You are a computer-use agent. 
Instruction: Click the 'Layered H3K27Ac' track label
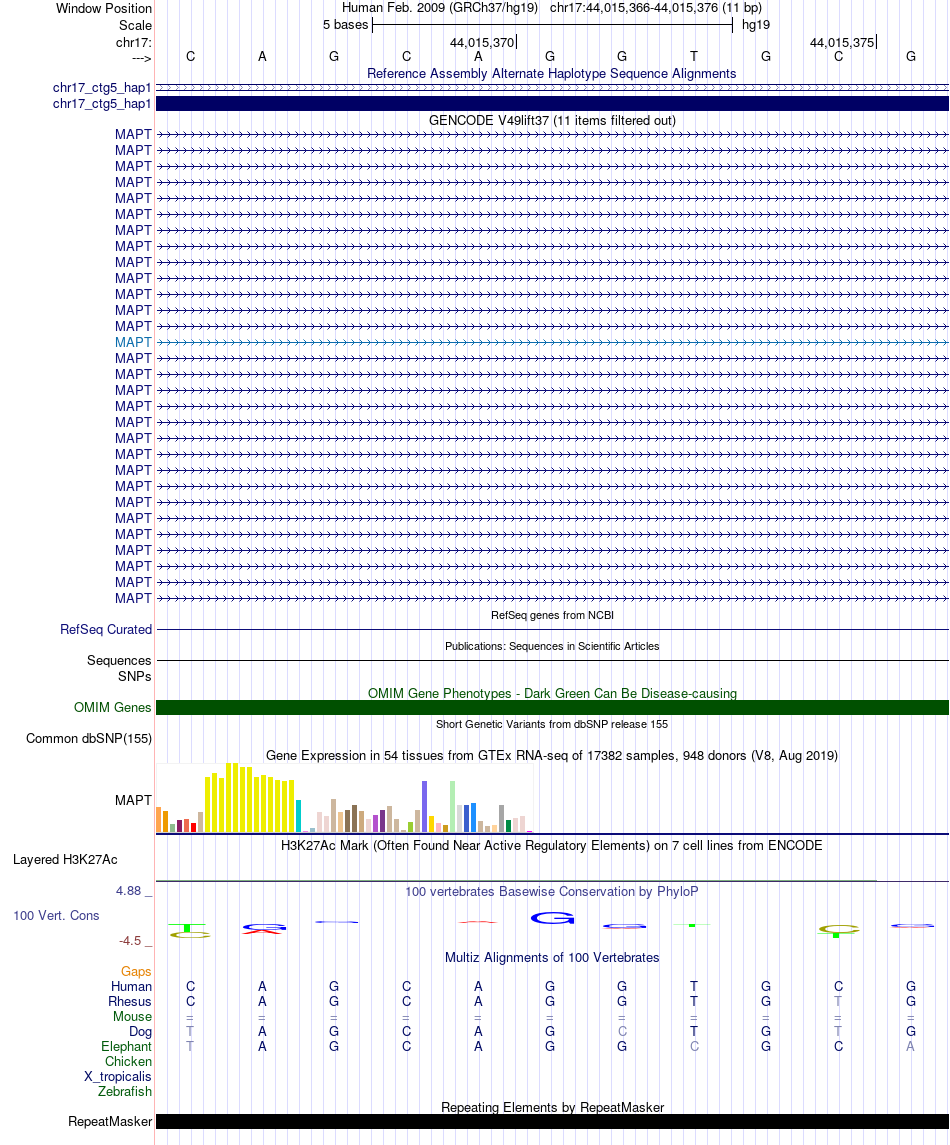point(65,860)
